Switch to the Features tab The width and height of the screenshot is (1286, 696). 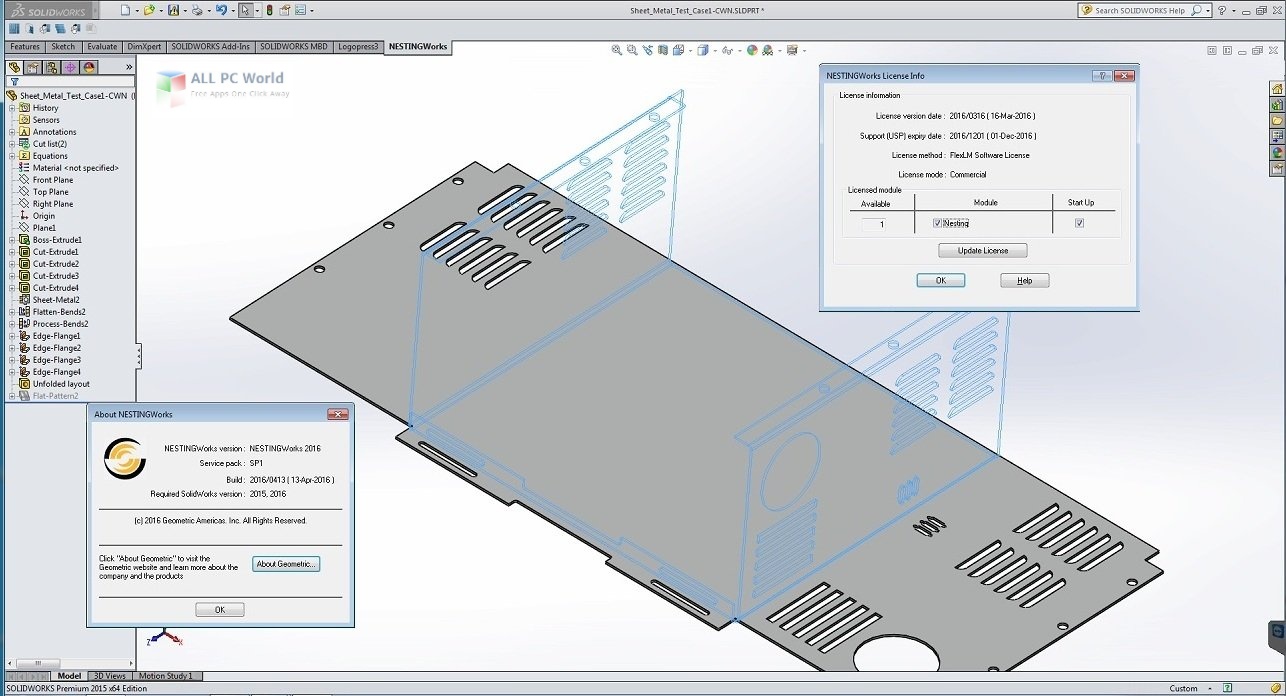tap(25, 46)
